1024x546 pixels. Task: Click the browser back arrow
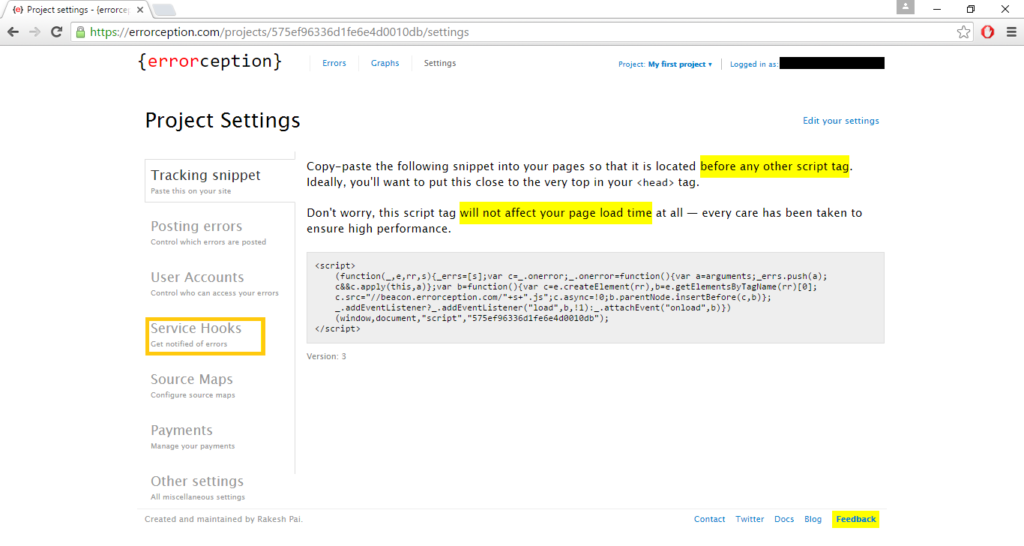pos(13,32)
